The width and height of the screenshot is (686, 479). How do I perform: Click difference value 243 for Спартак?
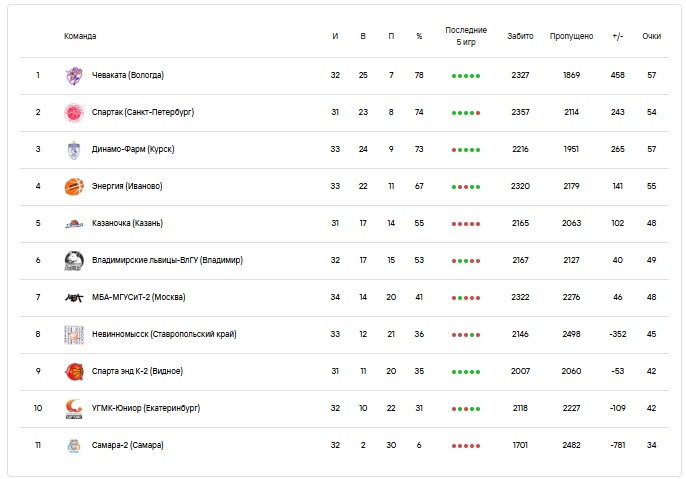coord(617,112)
